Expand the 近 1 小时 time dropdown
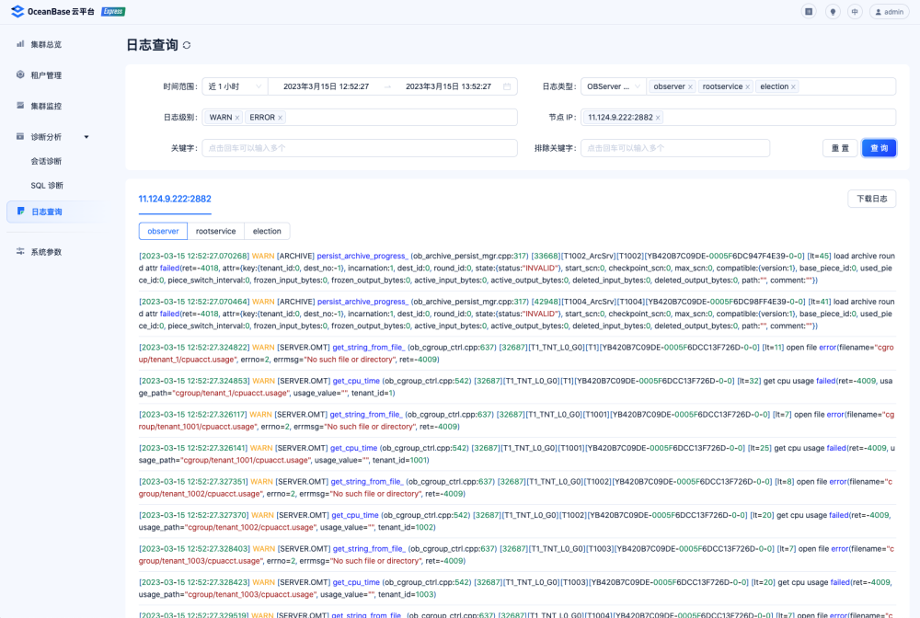920x618 pixels. [235, 86]
